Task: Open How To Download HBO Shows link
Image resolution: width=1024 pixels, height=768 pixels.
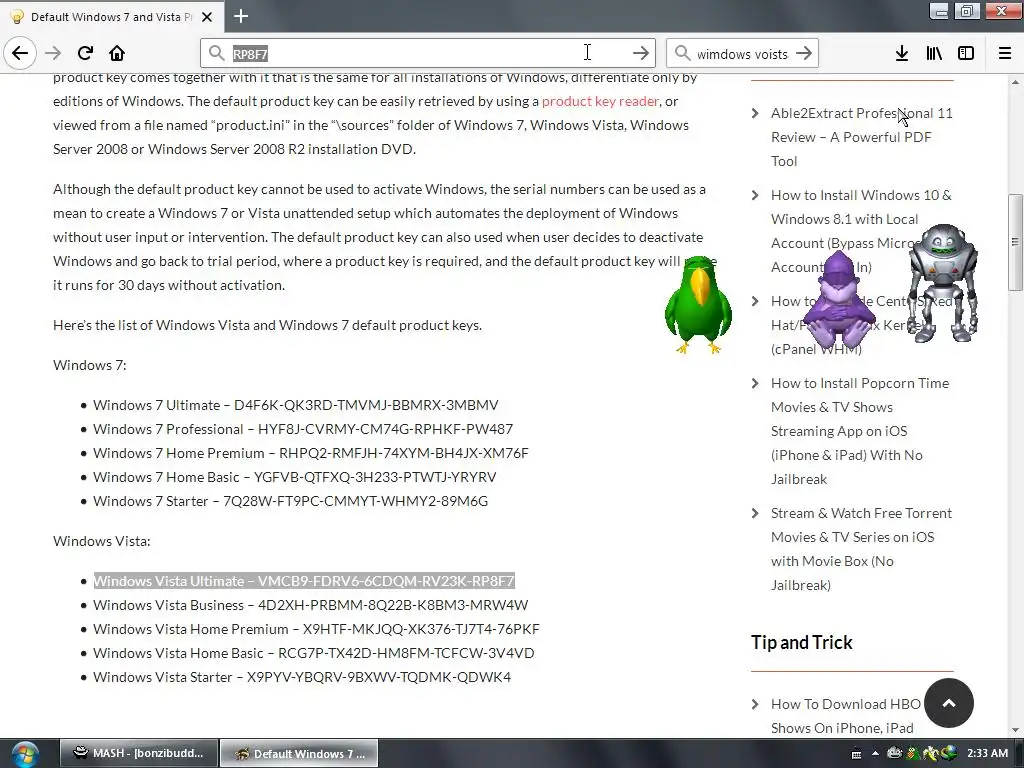Action: [846, 716]
